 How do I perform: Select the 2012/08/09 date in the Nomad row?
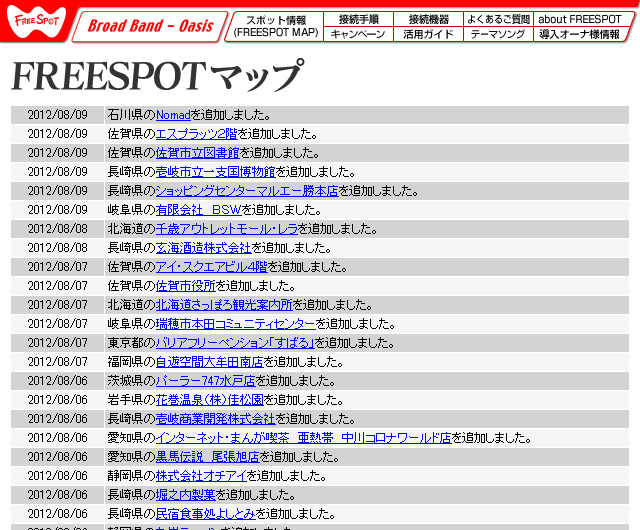58,115
